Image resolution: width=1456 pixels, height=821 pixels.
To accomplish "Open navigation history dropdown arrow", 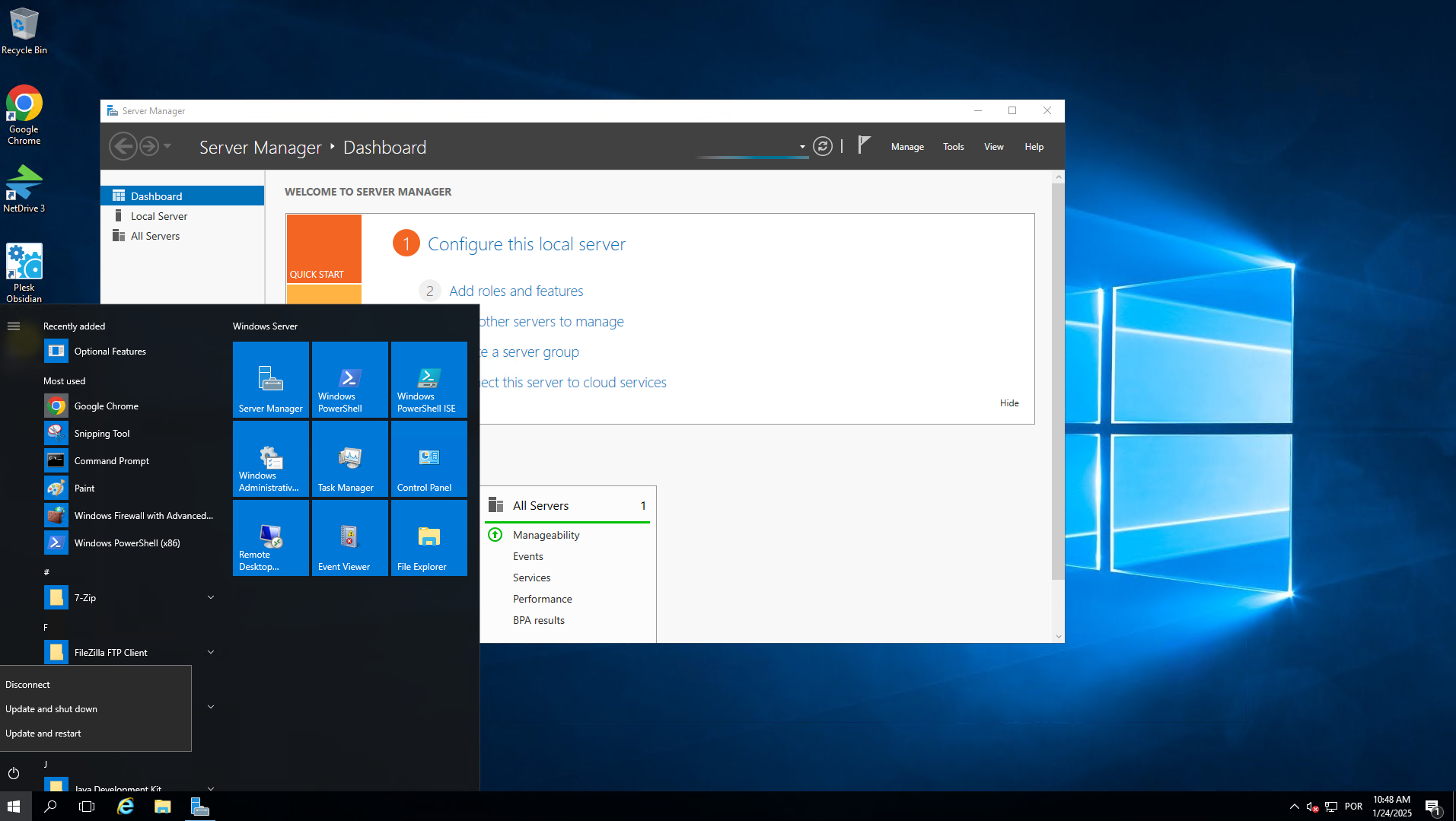I will click(167, 146).
